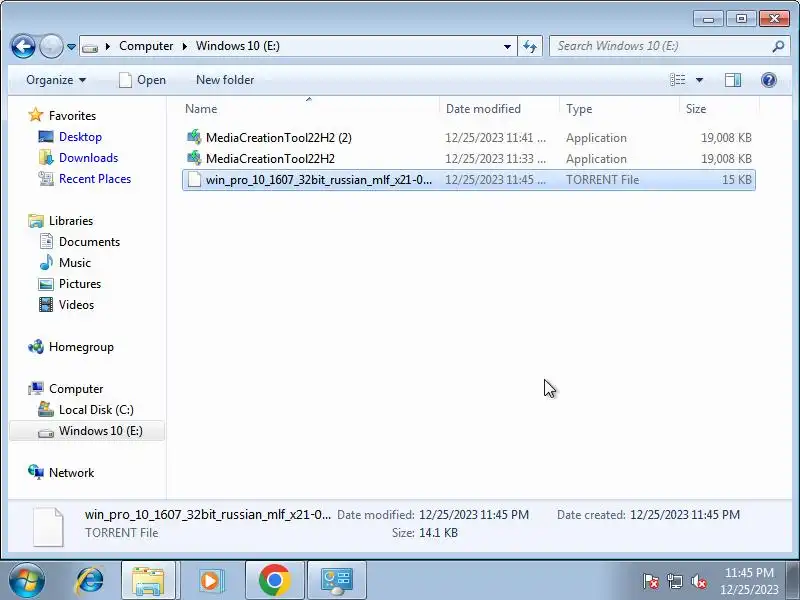Select Windows 10 (E:) in navigation tree
800x600 pixels.
[101, 430]
